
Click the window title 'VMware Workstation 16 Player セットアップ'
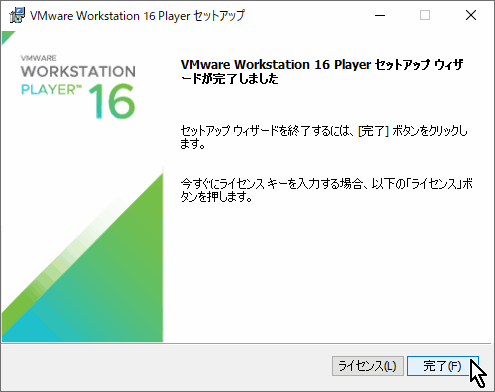[137, 16]
